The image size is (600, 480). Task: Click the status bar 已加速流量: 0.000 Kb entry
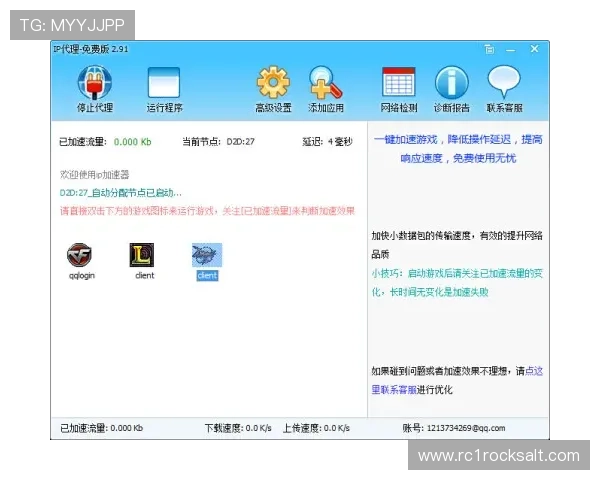101,428
